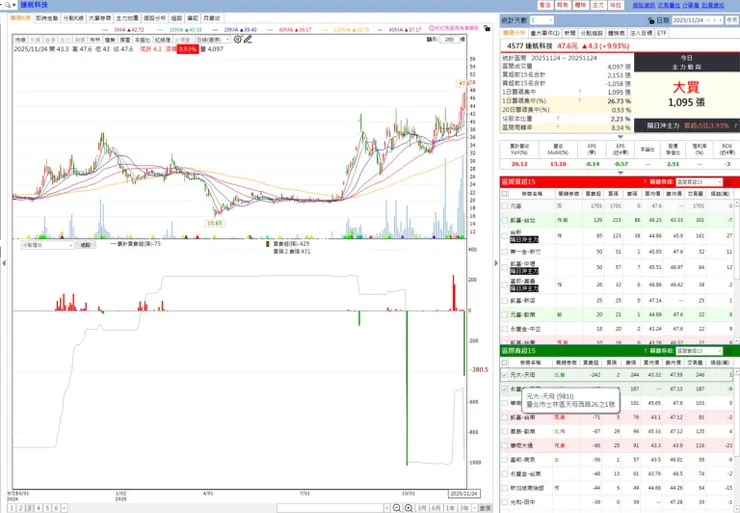740x513 pixels.
Task: Step the date forward one day
Action: (721, 20)
